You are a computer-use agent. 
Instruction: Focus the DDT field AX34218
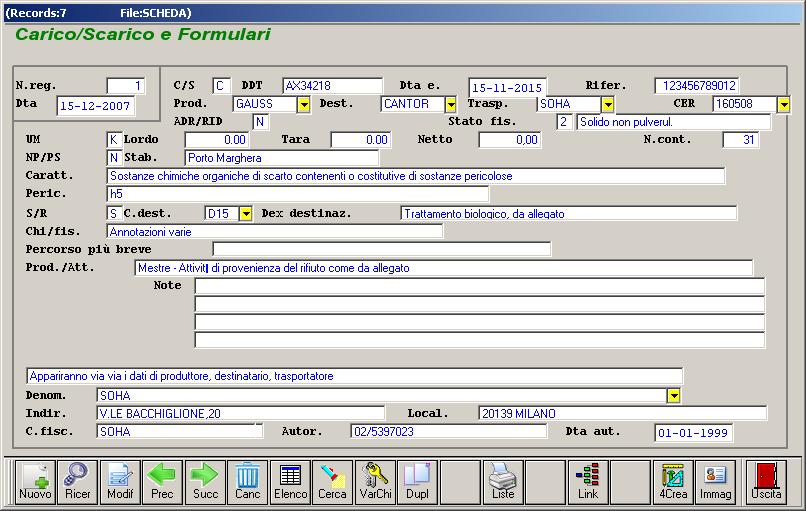(332, 86)
